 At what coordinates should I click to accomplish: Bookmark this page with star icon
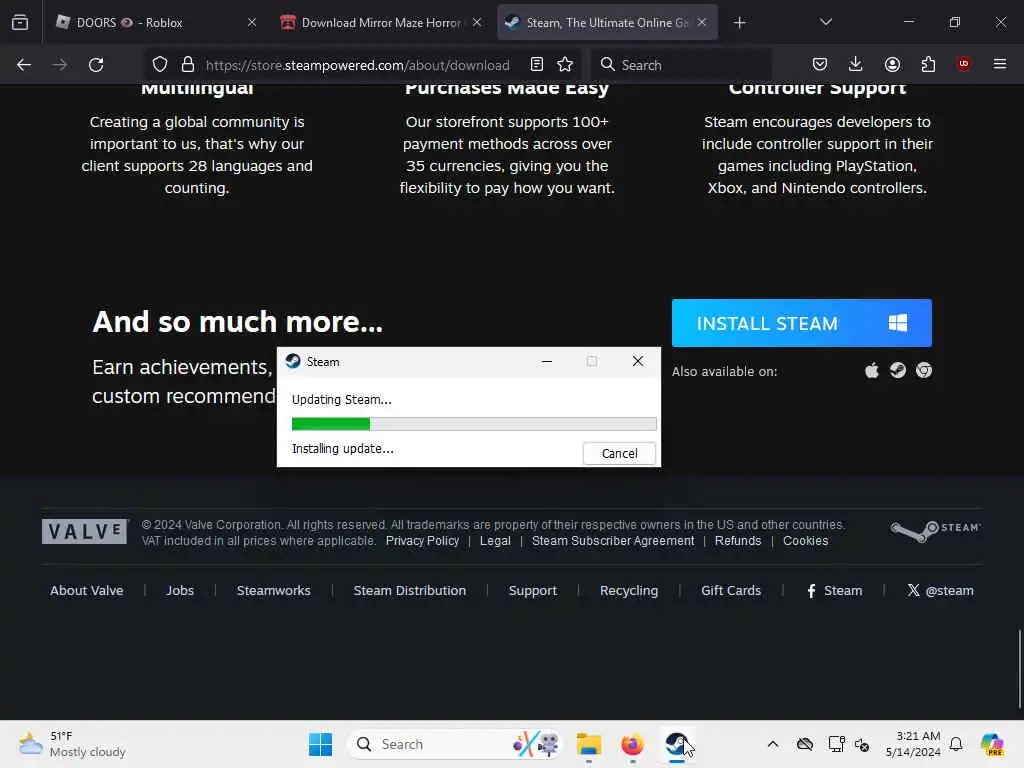click(x=565, y=64)
